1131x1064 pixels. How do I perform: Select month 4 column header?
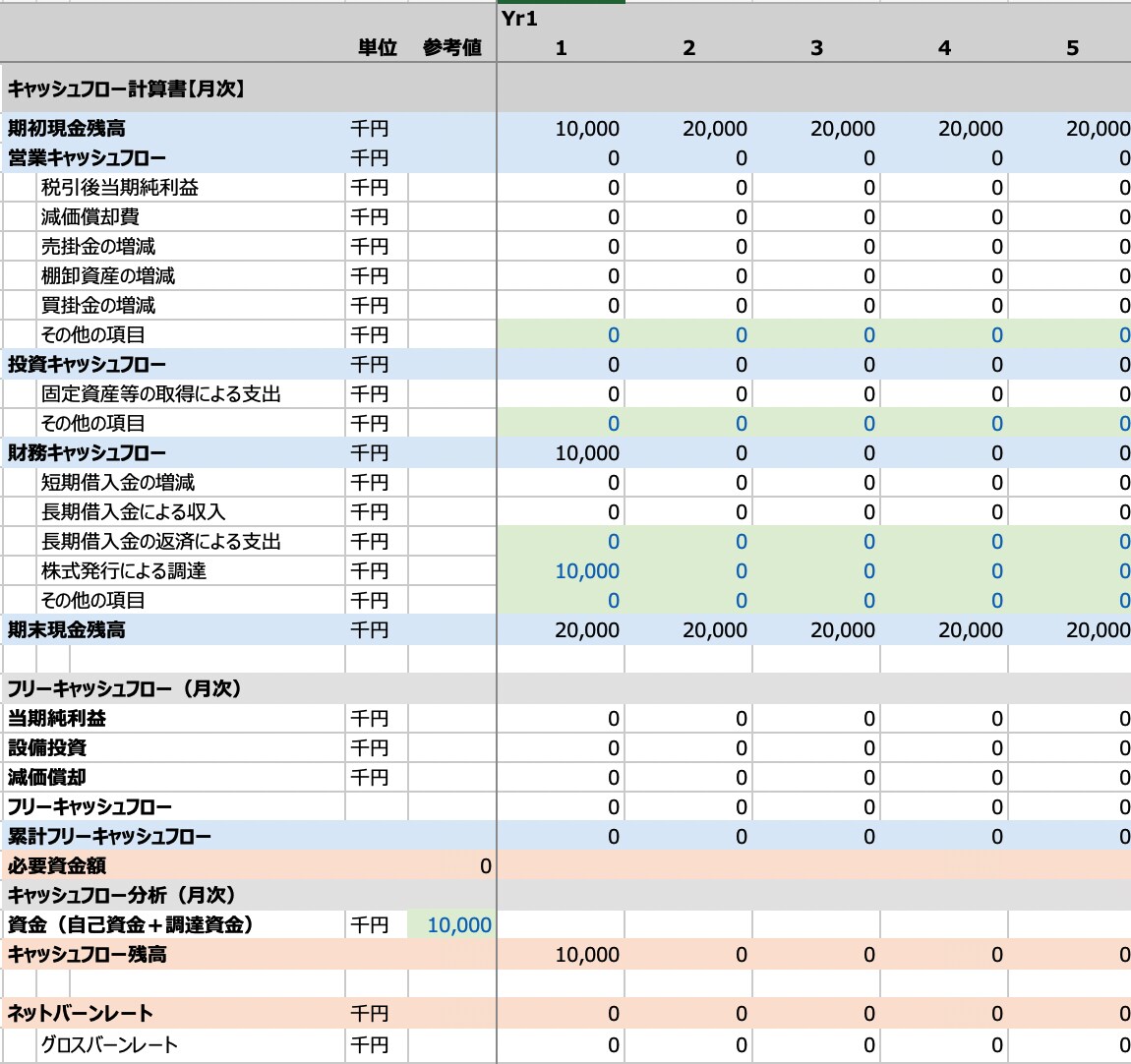(944, 47)
